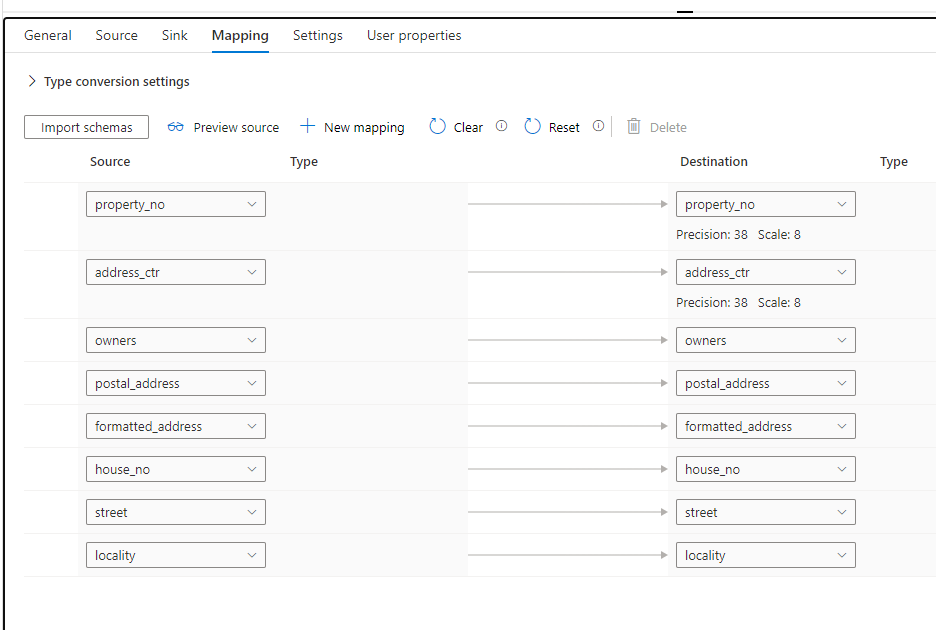This screenshot has width=936, height=630.
Task: Open the destination address_ctr dropdown
Action: click(766, 272)
